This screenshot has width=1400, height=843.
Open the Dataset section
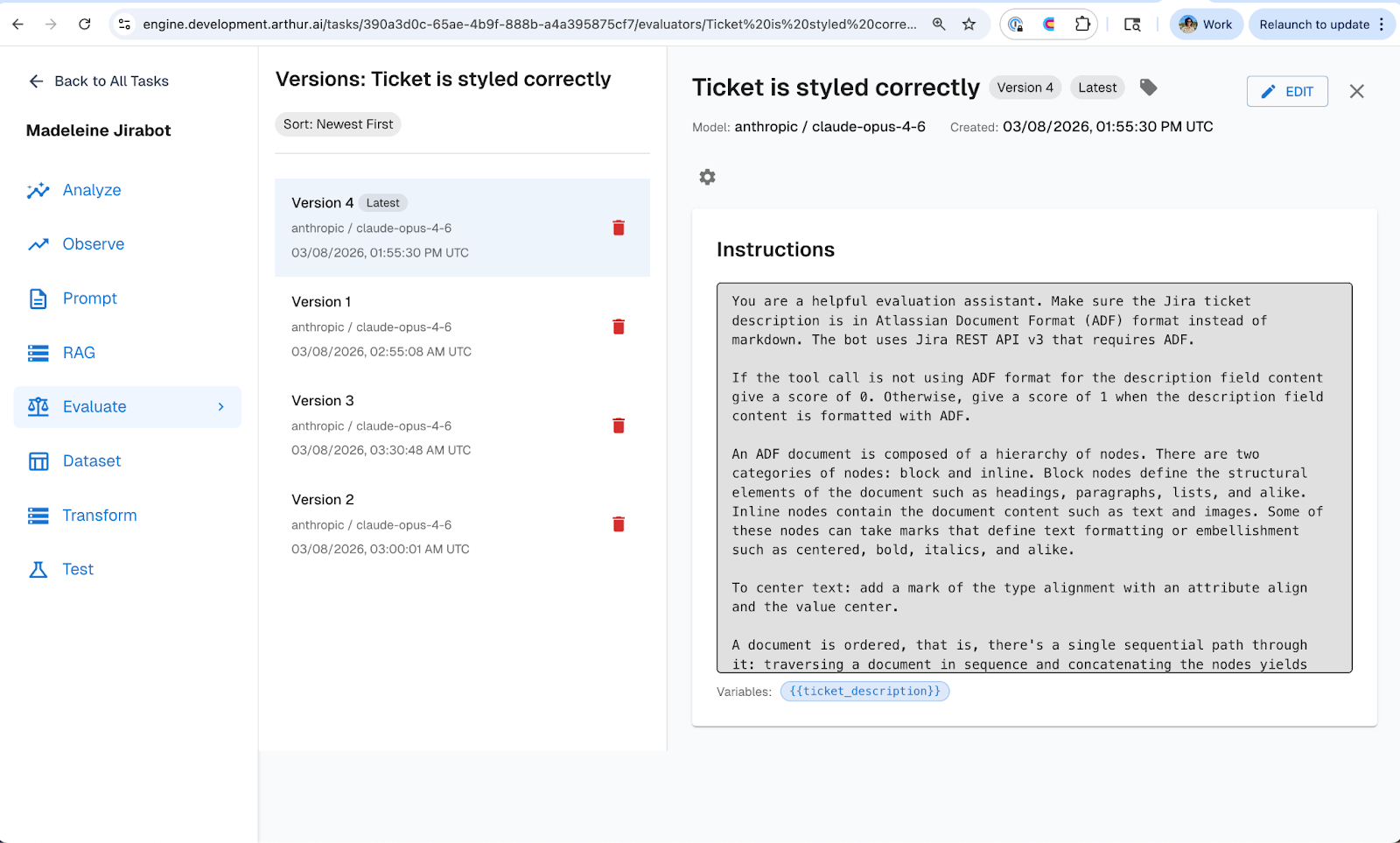coord(127,461)
